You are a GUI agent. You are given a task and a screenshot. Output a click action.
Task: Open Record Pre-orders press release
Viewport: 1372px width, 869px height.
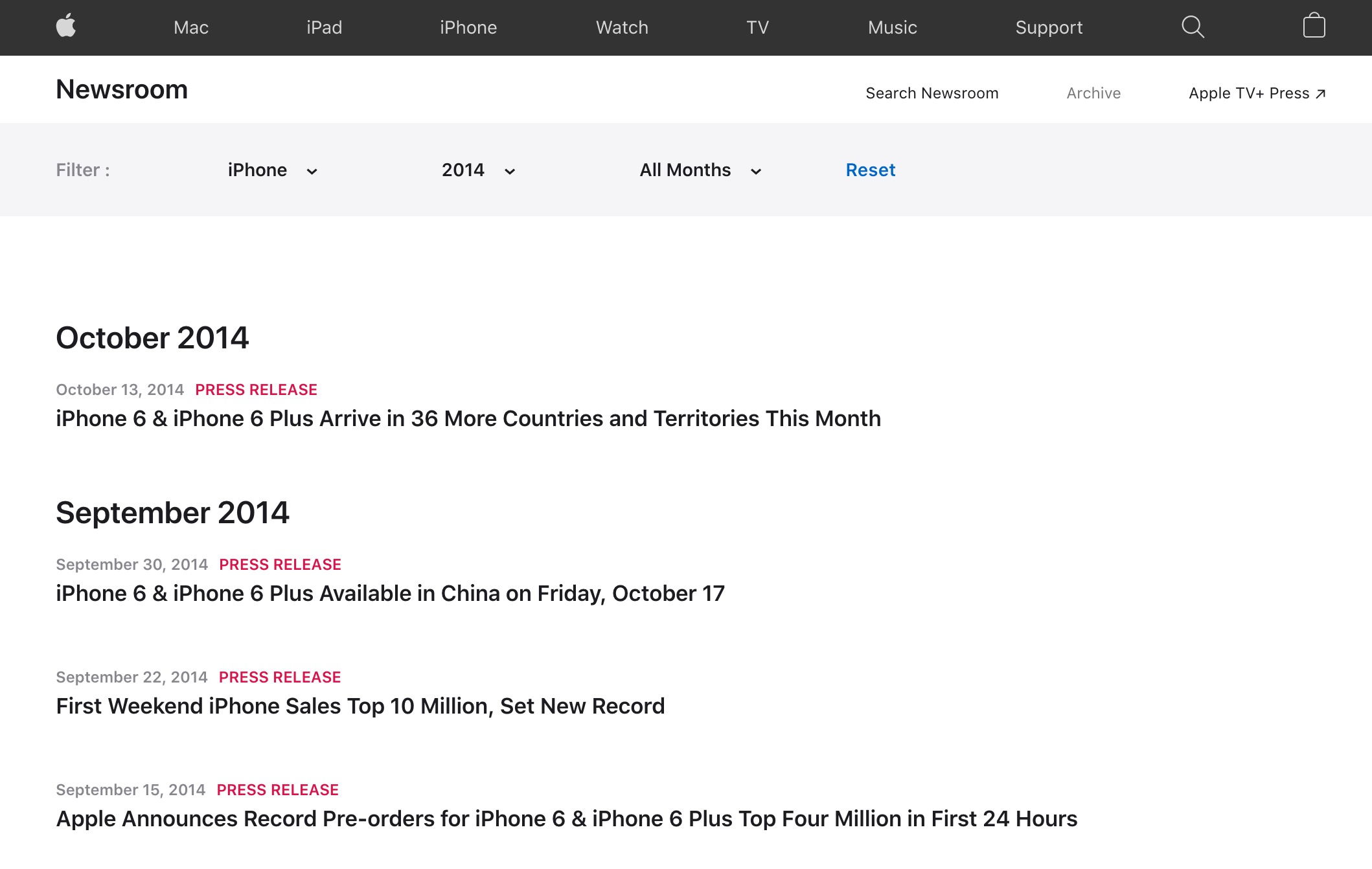coord(566,819)
